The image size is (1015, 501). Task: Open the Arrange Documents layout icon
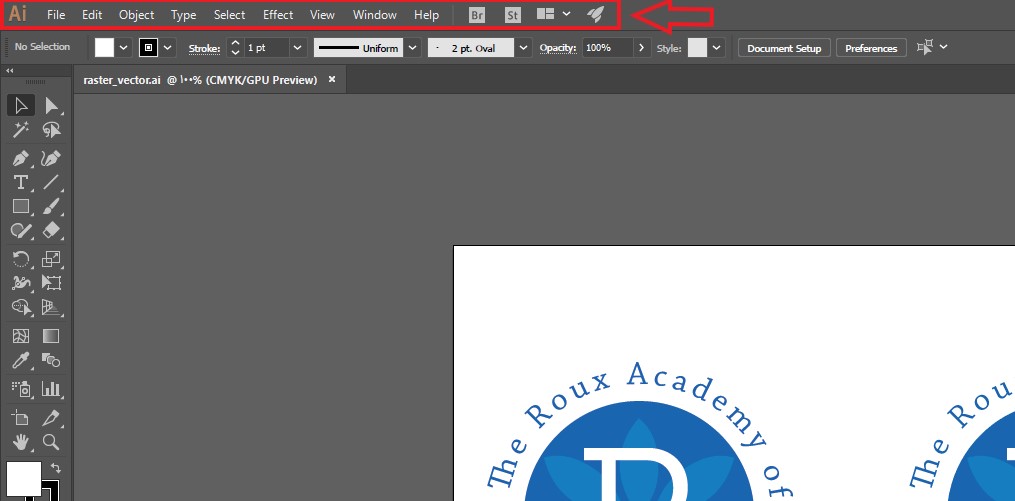[546, 14]
